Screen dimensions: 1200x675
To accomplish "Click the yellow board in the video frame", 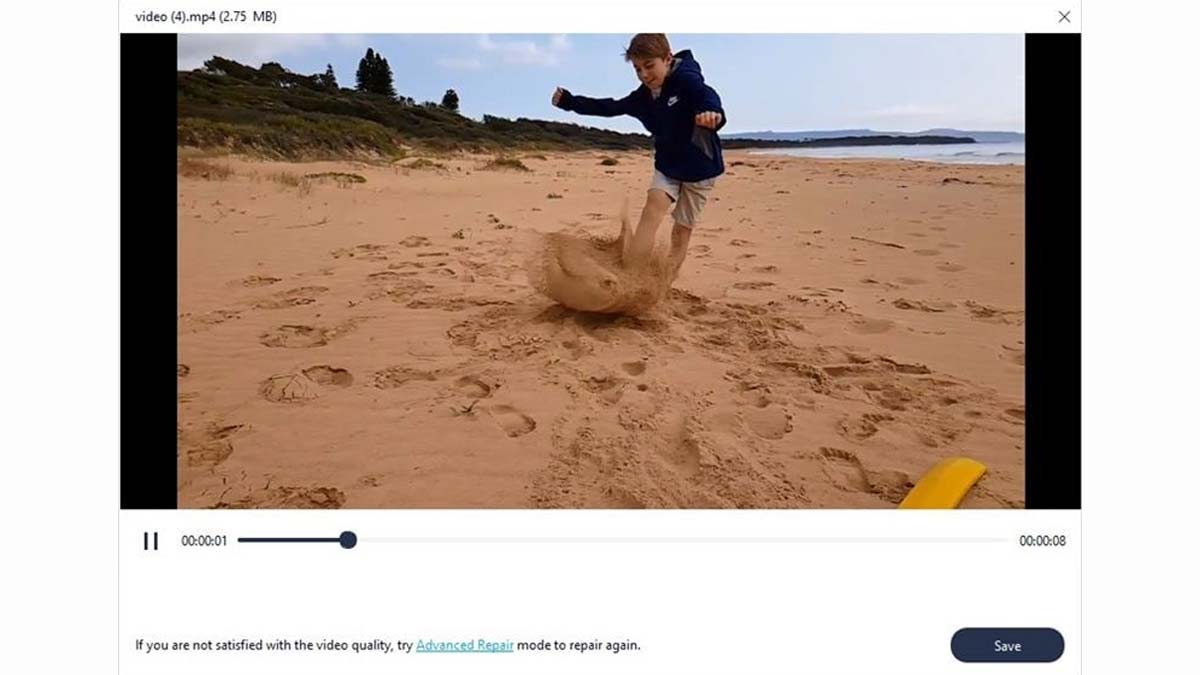I will coord(942,484).
